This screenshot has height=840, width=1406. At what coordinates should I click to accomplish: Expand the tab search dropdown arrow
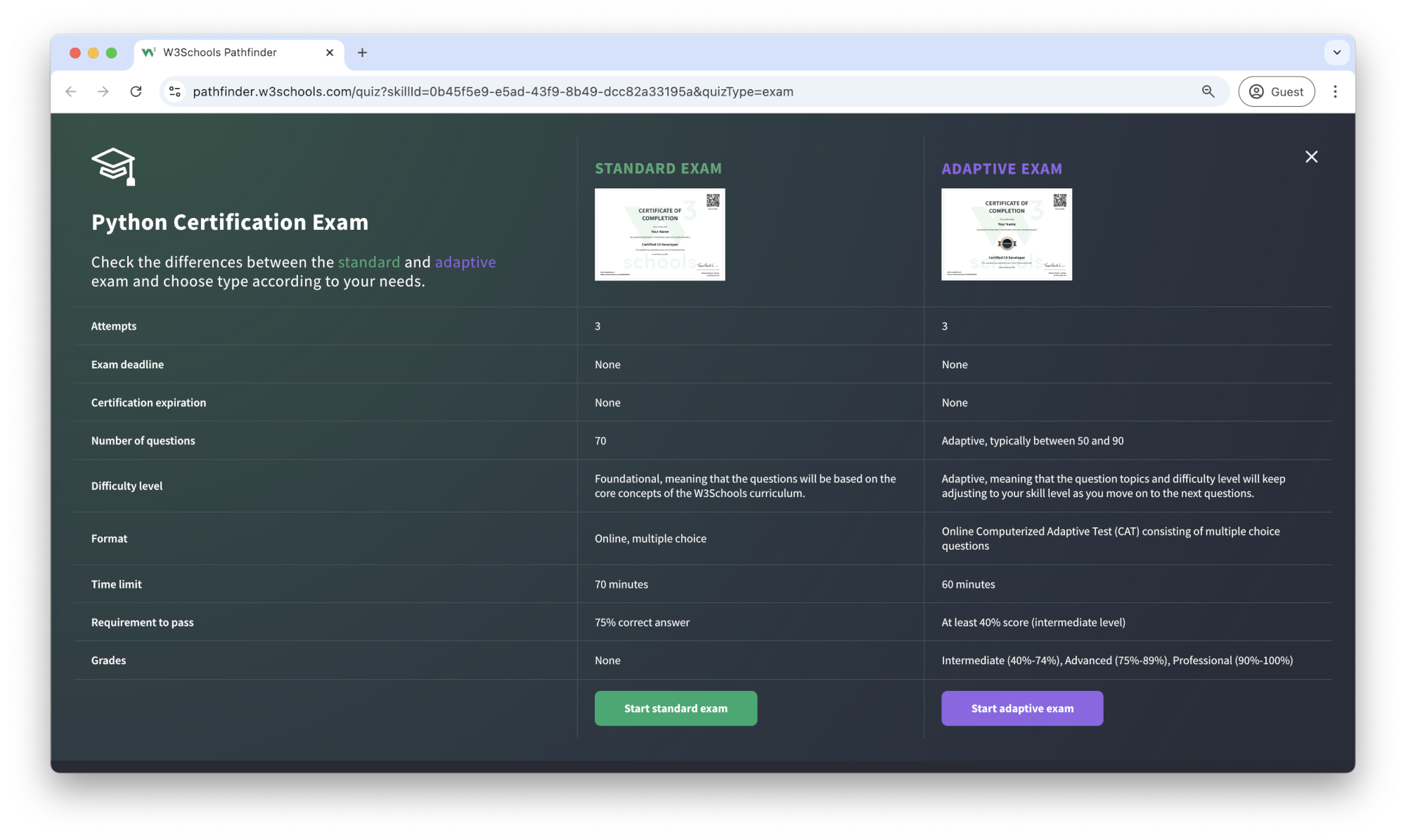coord(1336,53)
